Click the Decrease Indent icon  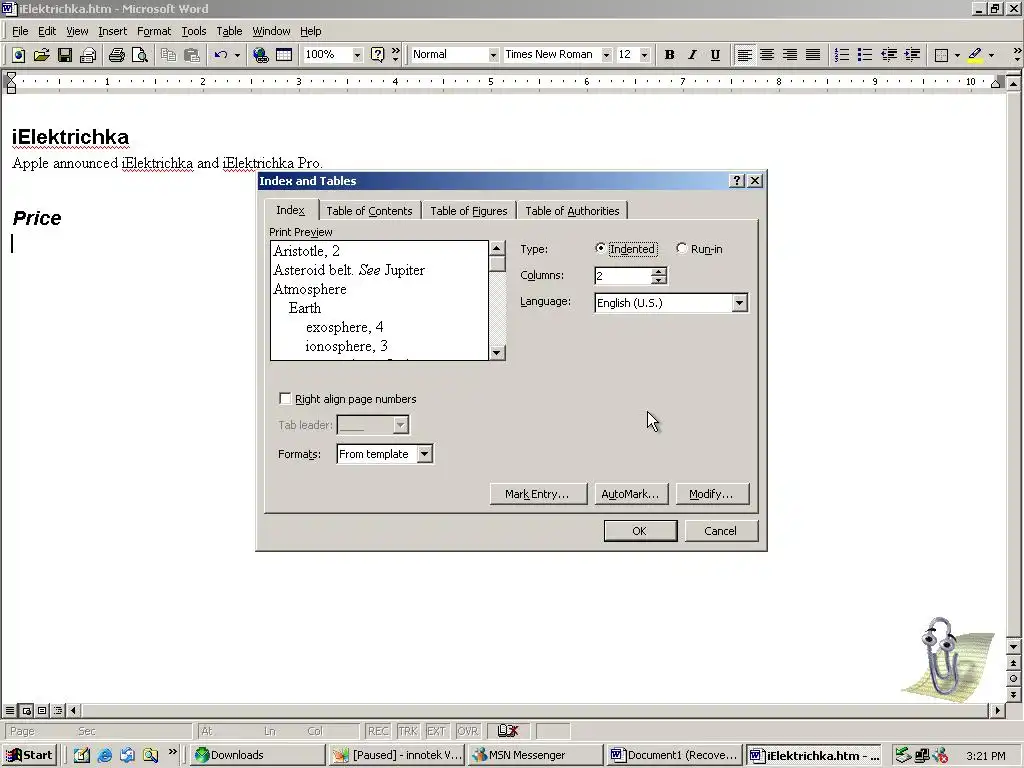tap(888, 55)
